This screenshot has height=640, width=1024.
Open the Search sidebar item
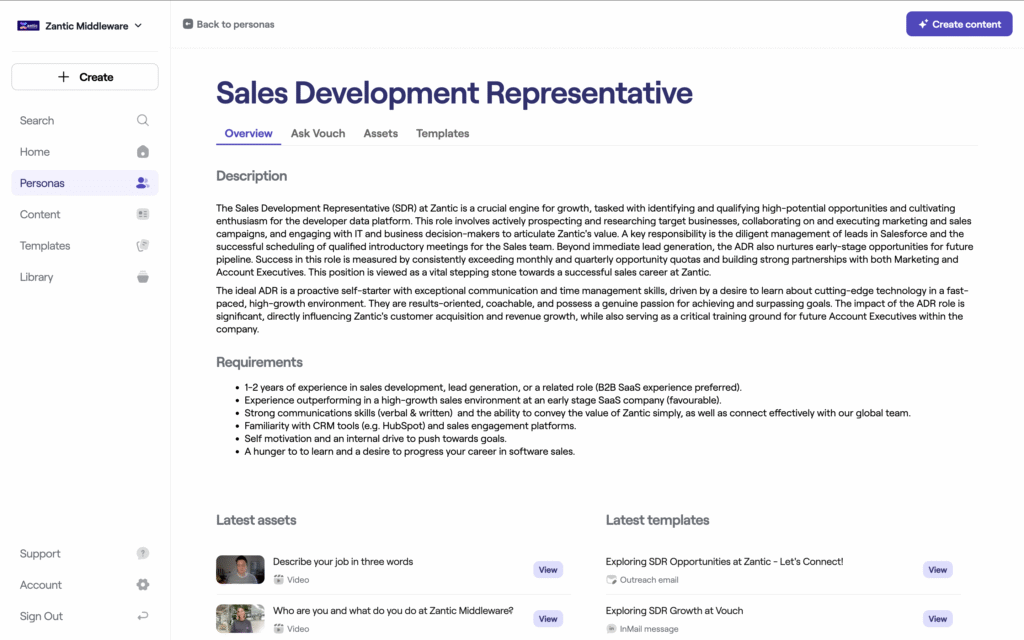[x=85, y=120]
